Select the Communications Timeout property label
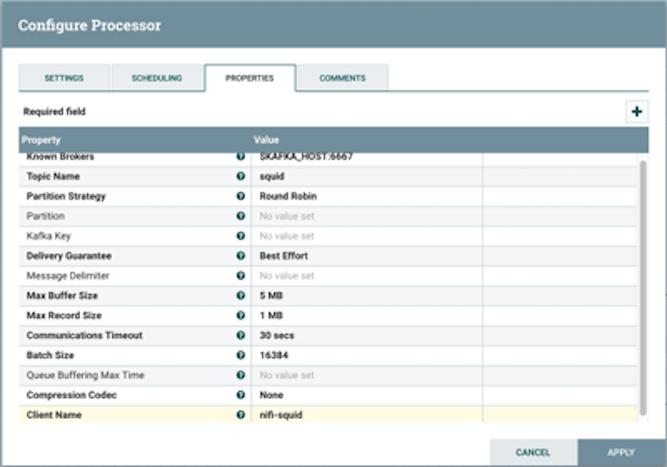 tap(84, 335)
